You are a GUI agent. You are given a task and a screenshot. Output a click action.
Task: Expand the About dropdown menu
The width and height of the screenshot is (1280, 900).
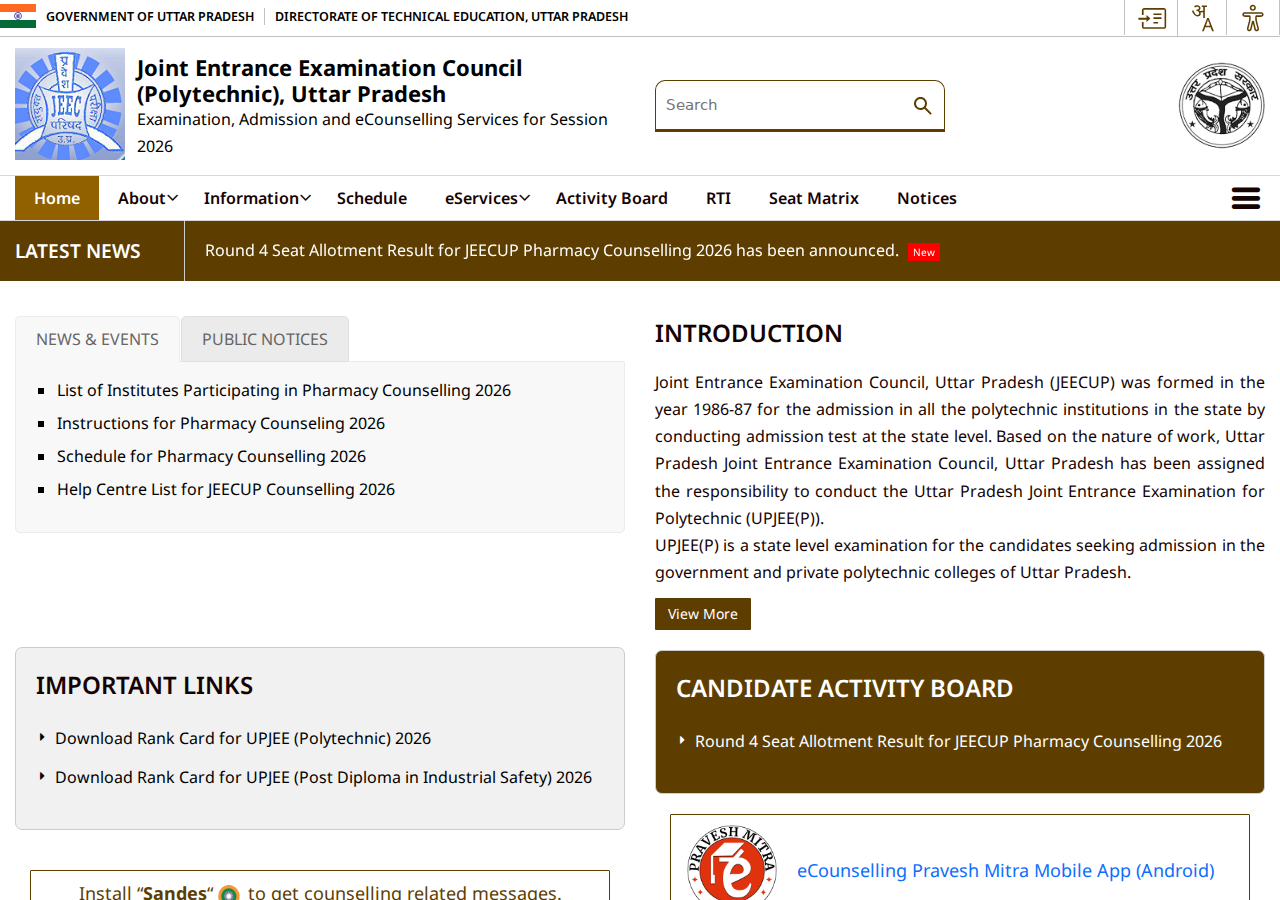tap(148, 198)
